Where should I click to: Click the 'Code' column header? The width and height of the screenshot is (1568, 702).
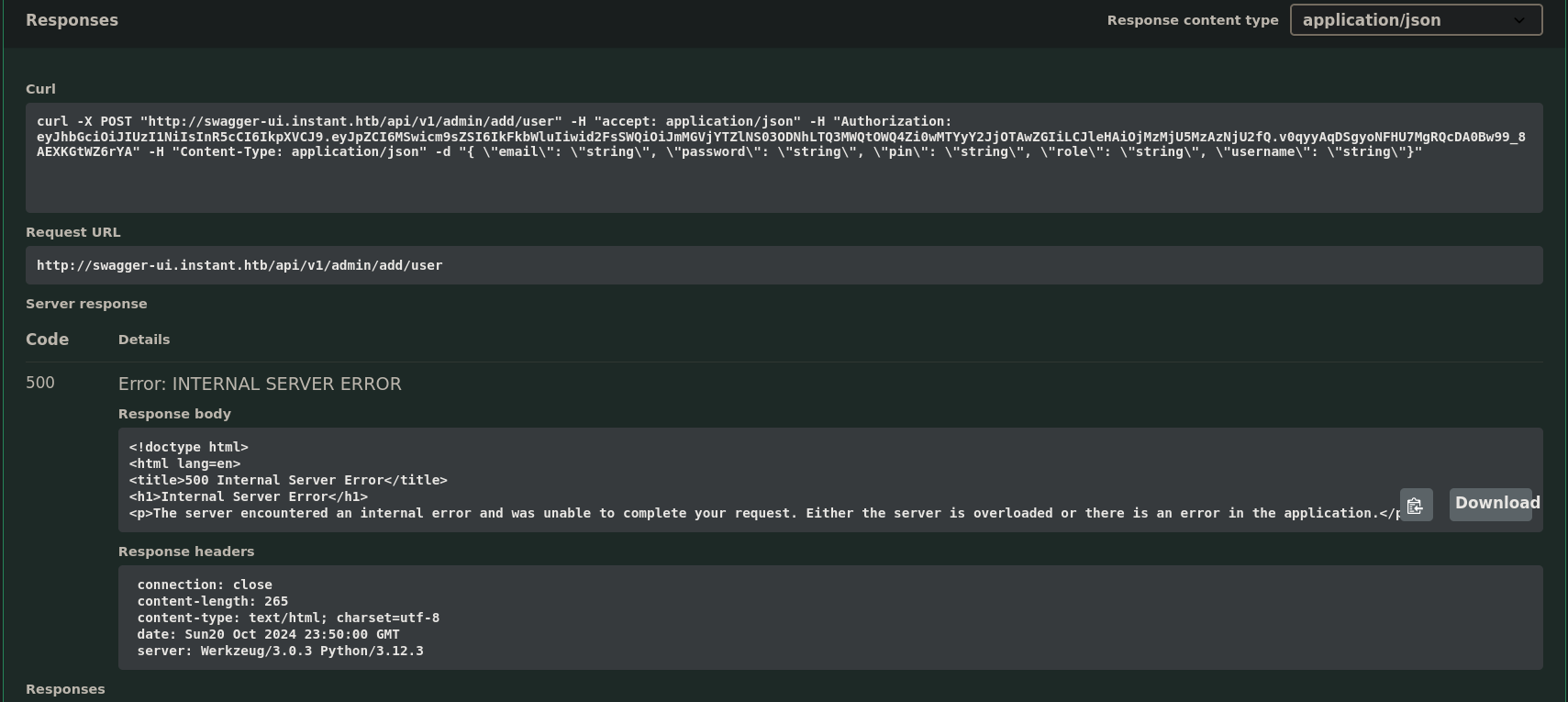click(x=47, y=340)
